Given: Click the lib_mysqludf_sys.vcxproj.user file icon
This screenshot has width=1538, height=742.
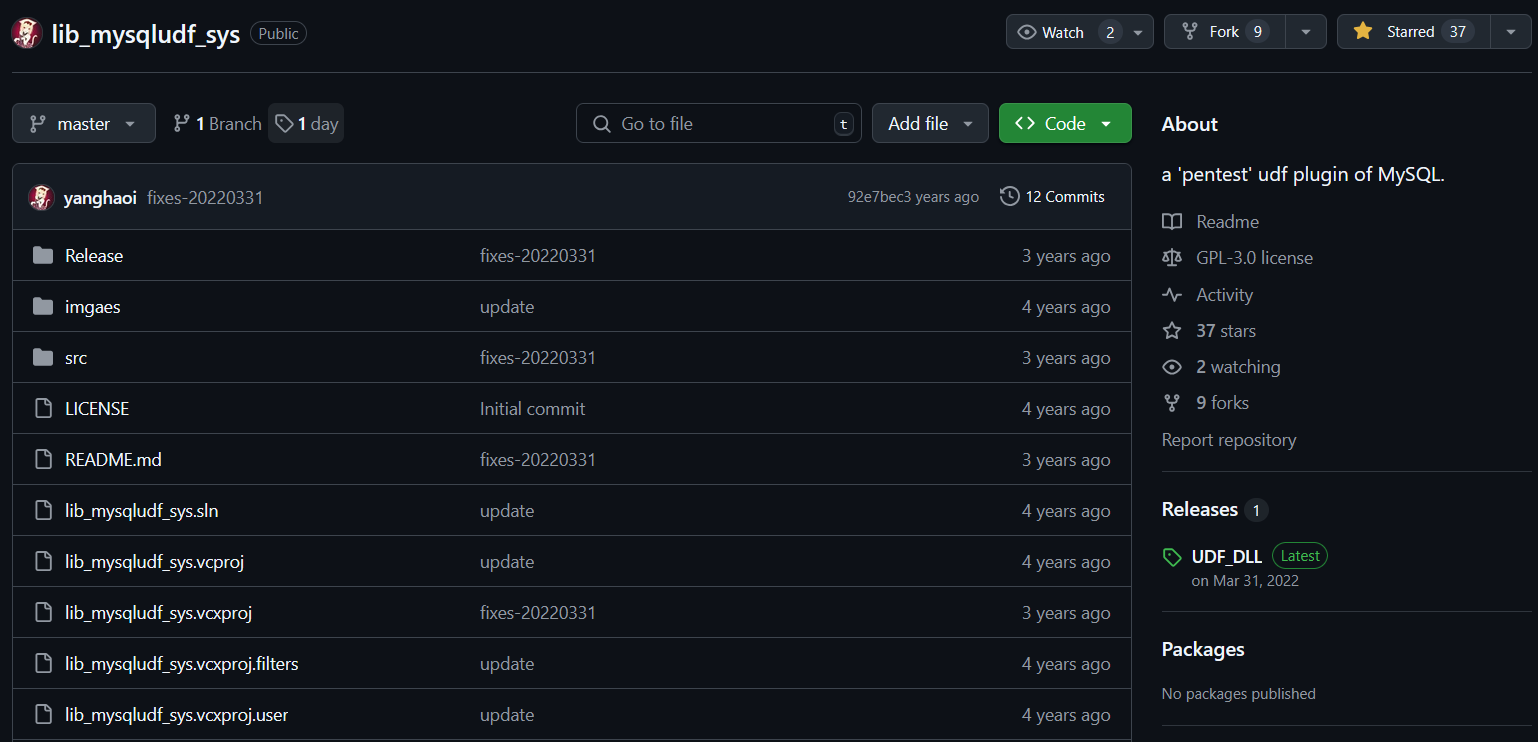Looking at the screenshot, I should (43, 715).
